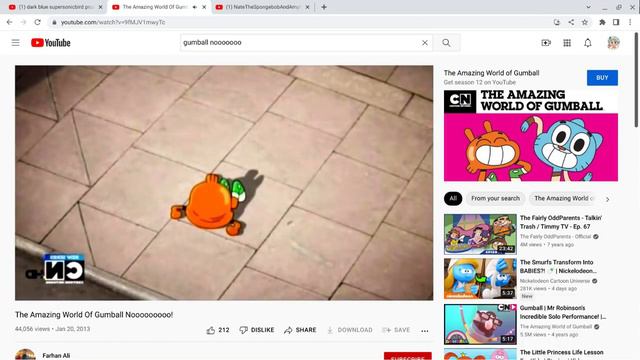Open the YouTube apps grid icon
This screenshot has width=640, height=360.
567,42
